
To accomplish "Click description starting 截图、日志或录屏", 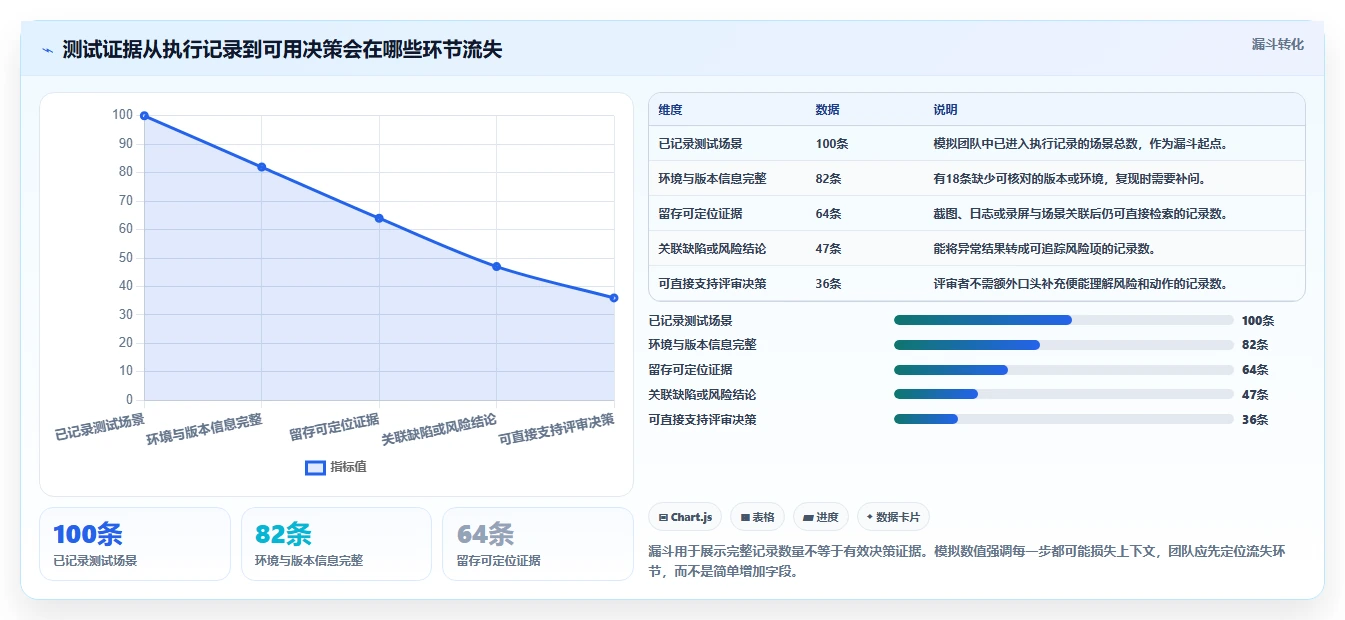I will coord(1080,214).
